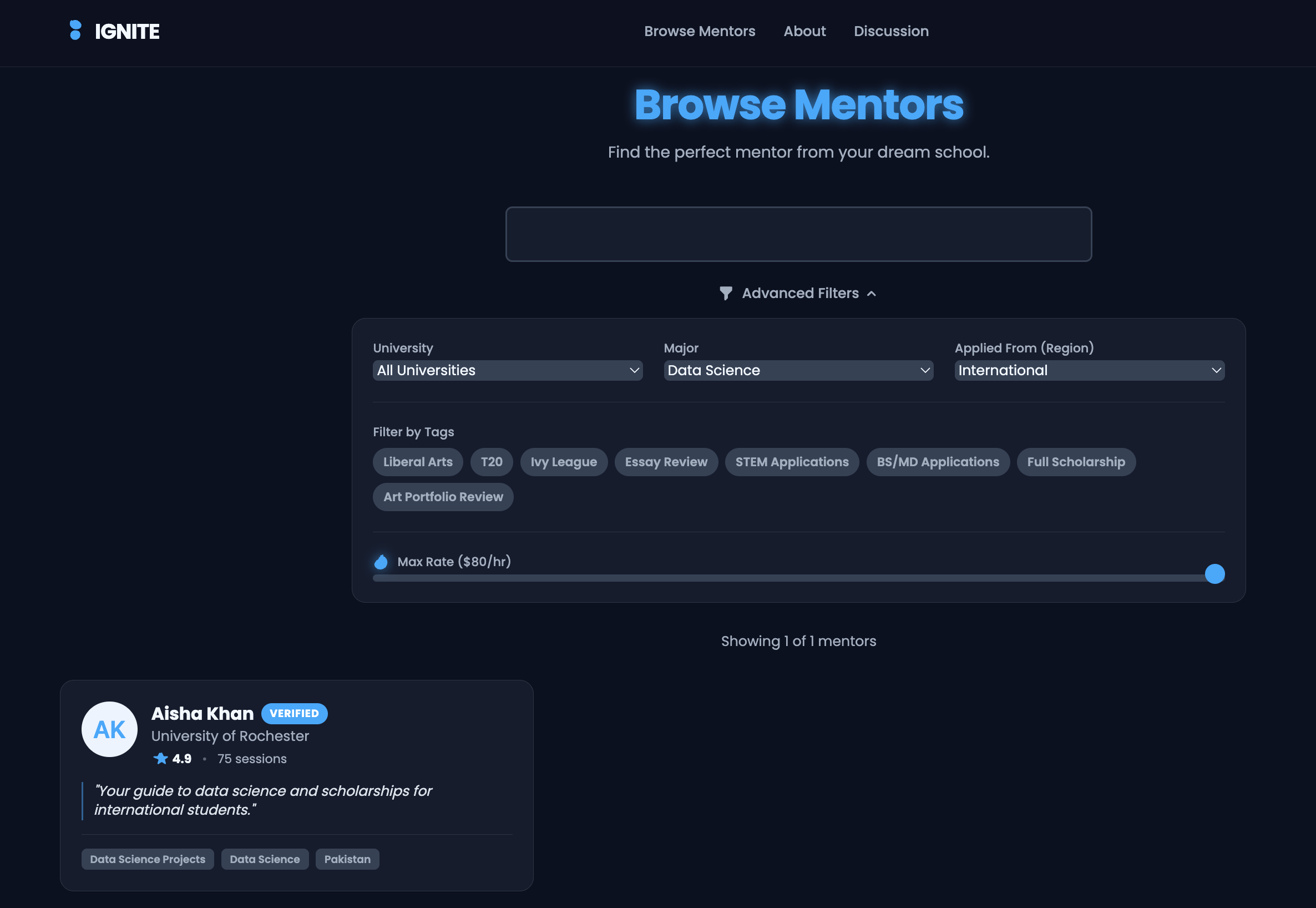The height and width of the screenshot is (908, 1316).
Task: Select the STEM Applications tag
Action: (791, 461)
